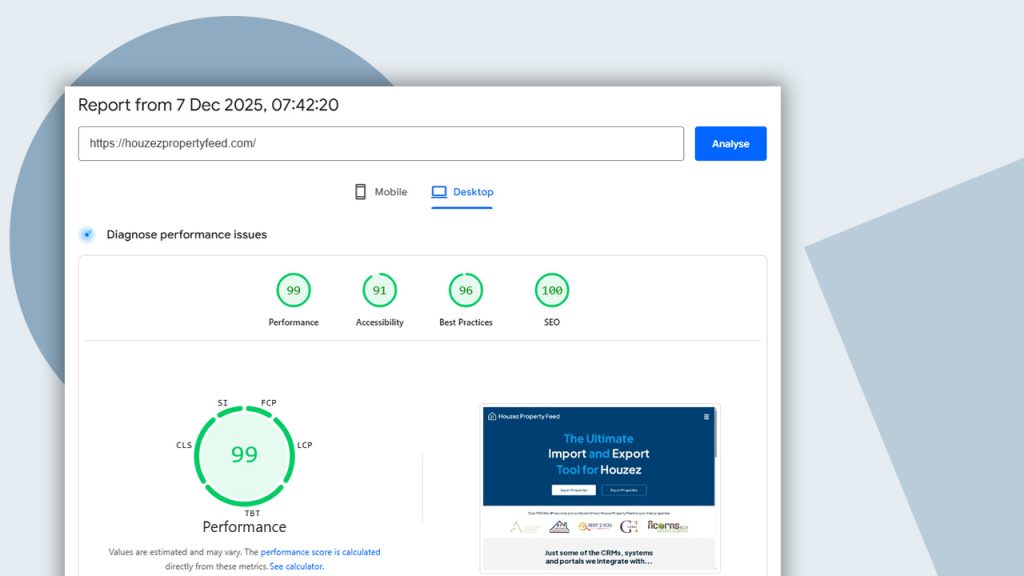The height and width of the screenshot is (576, 1024).
Task: Click the Import Properties button in preview
Action: [x=573, y=490]
